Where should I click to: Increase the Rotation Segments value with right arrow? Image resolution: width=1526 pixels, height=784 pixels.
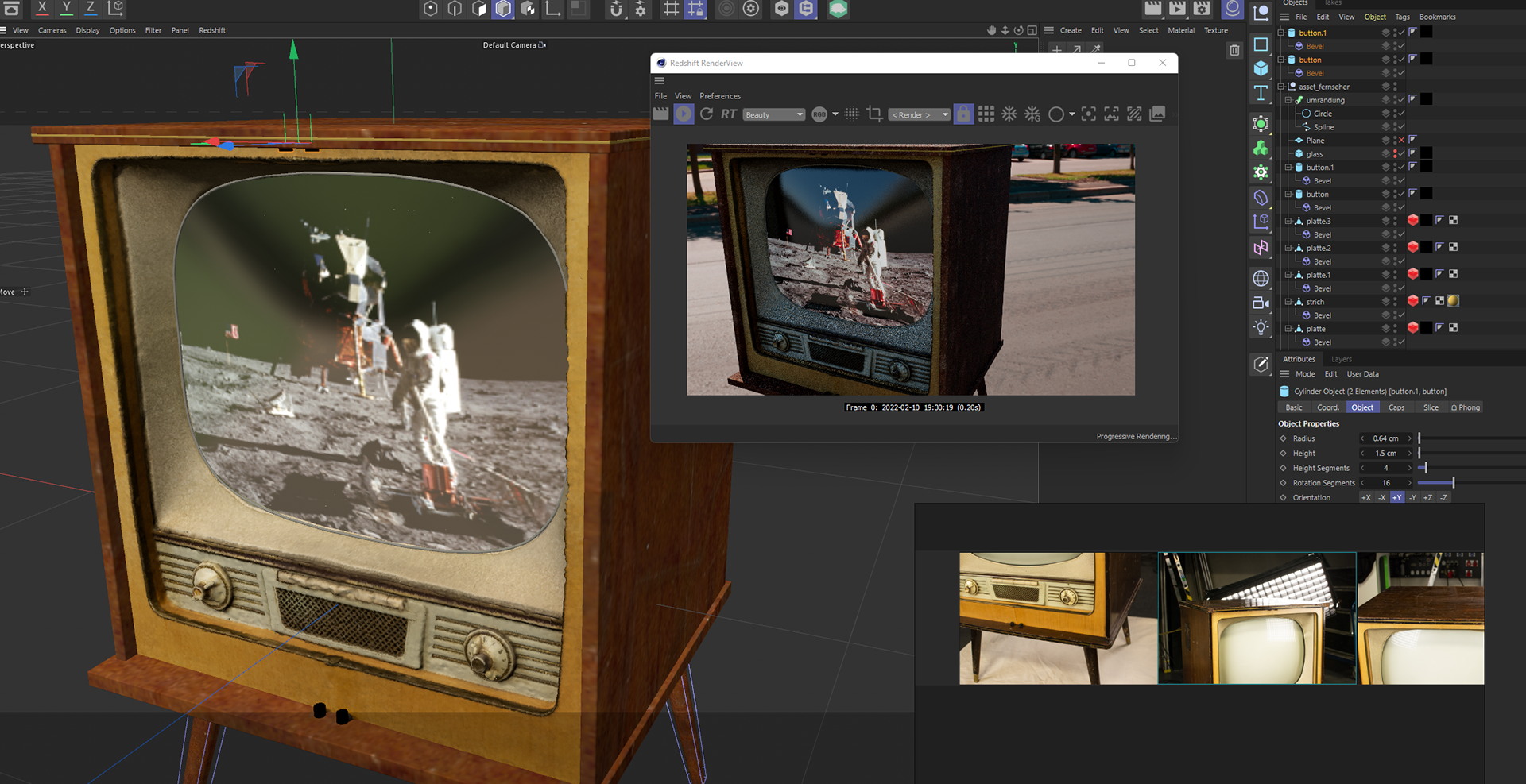[1410, 483]
